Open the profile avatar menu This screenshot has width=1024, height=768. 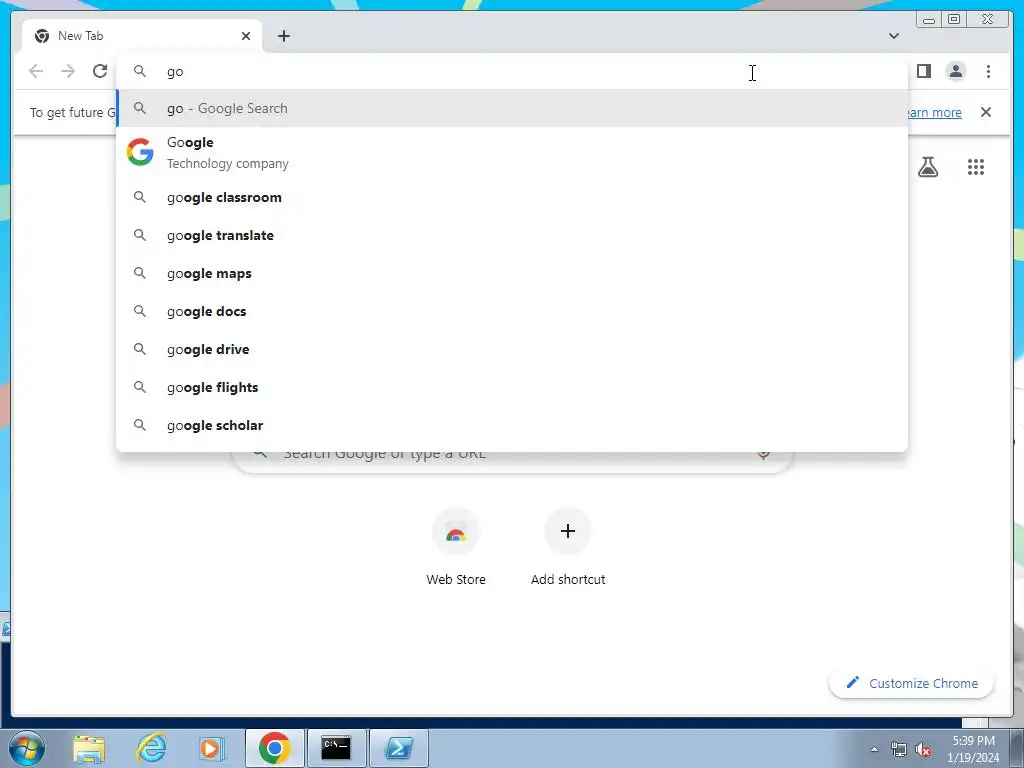[x=955, y=71]
